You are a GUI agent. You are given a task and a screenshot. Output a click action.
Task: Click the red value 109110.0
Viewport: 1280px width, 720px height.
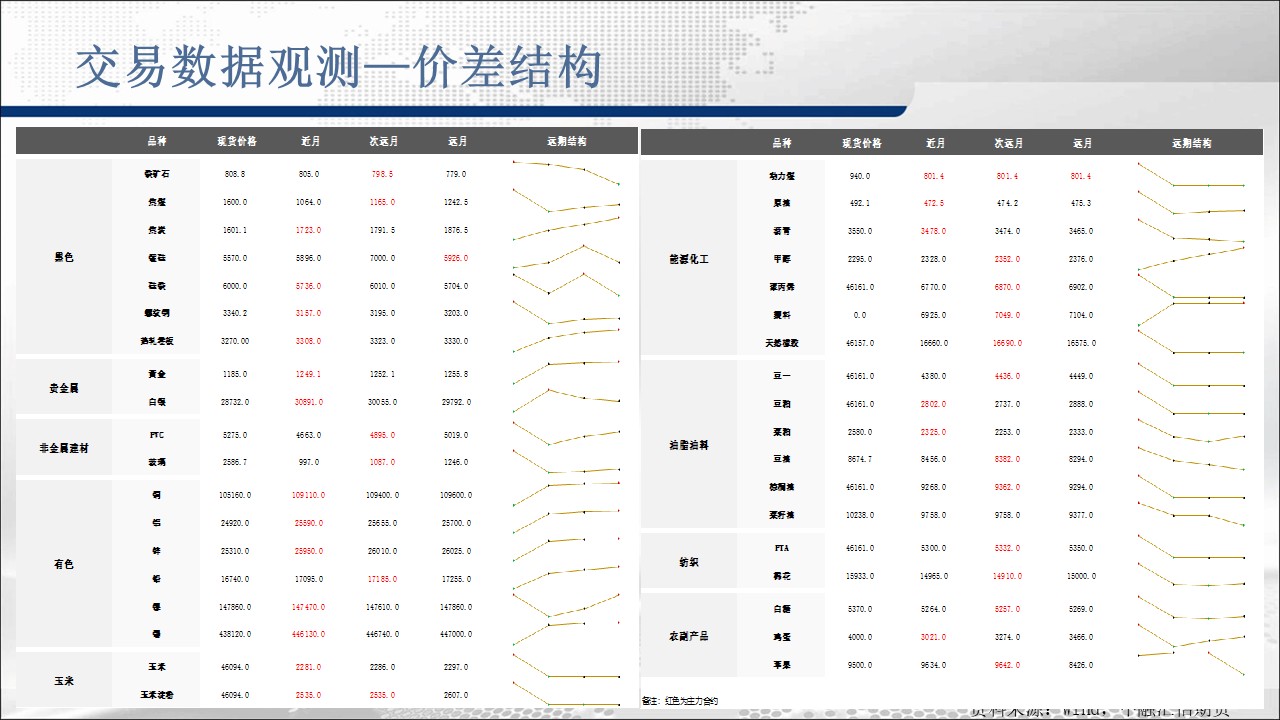point(309,495)
